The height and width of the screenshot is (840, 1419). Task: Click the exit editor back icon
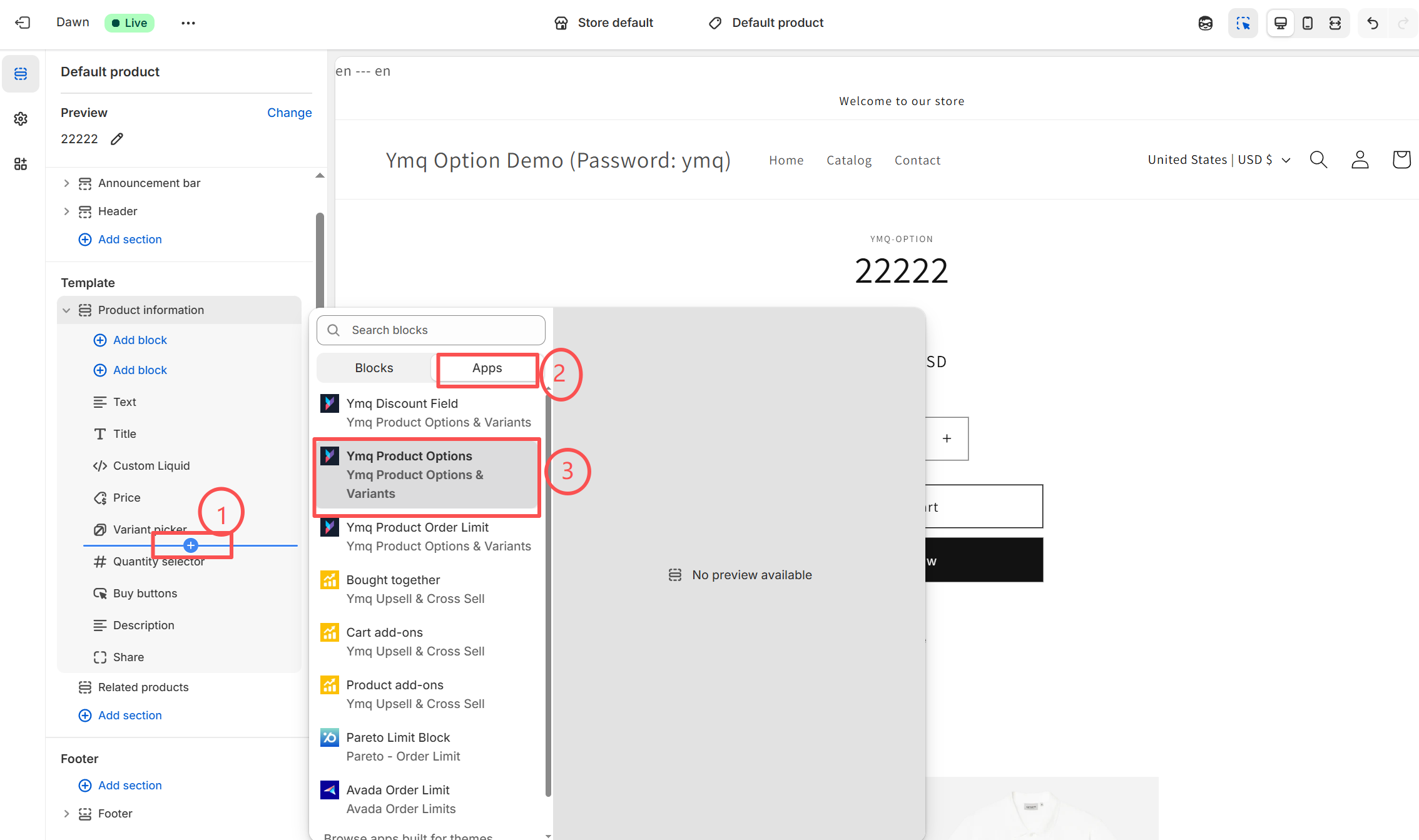(23, 23)
